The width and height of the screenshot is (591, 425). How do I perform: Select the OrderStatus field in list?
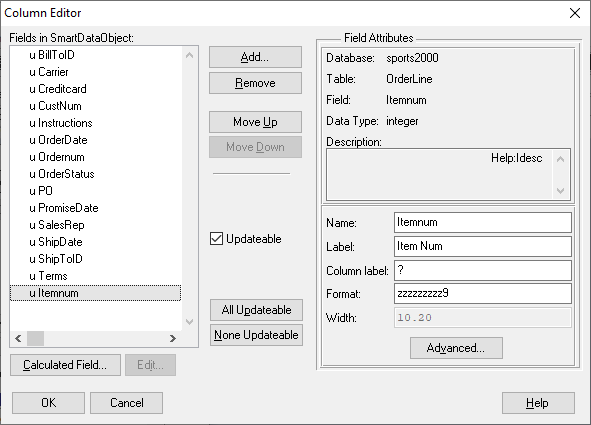[x=95, y=174]
